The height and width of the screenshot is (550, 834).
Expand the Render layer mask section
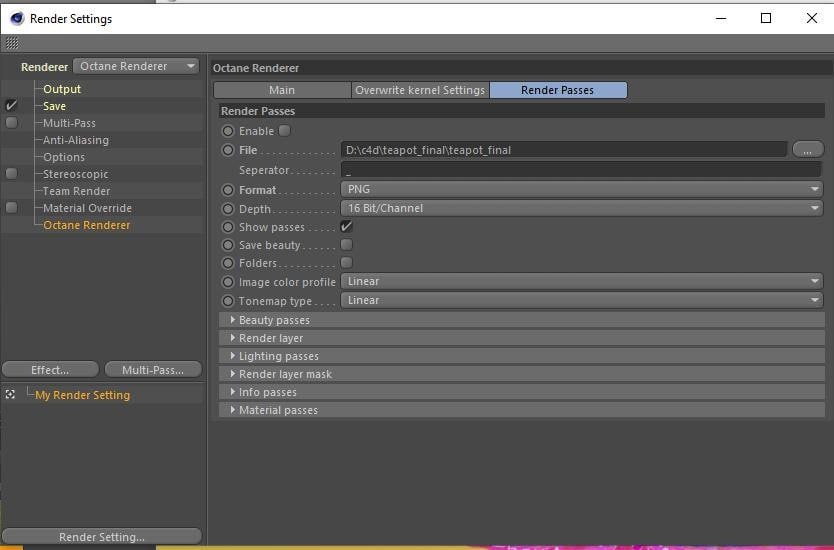[522, 374]
